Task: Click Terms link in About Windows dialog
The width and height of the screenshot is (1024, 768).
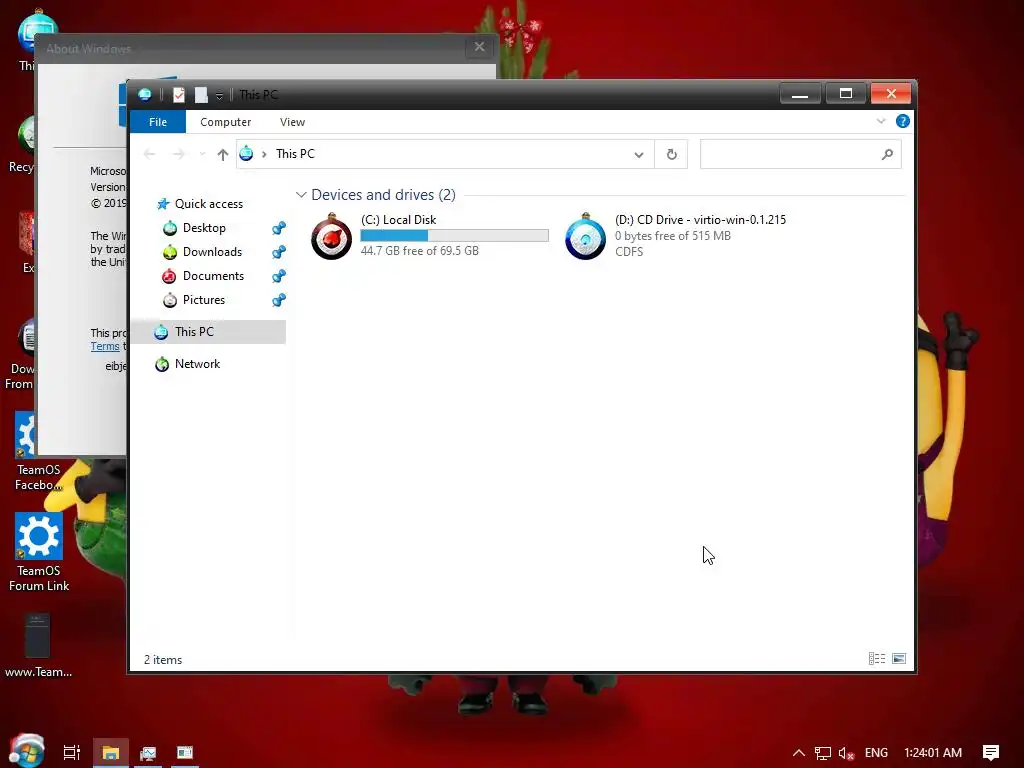Action: (x=104, y=346)
